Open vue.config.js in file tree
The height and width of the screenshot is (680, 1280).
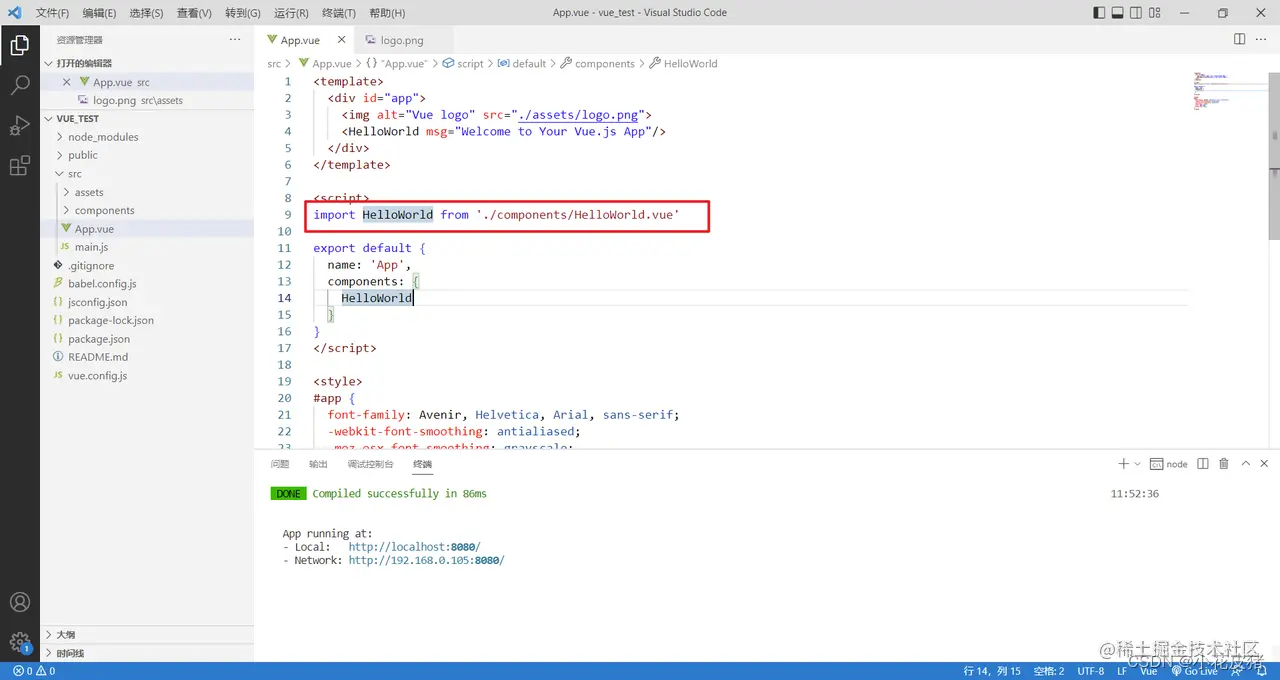[x=147, y=376]
